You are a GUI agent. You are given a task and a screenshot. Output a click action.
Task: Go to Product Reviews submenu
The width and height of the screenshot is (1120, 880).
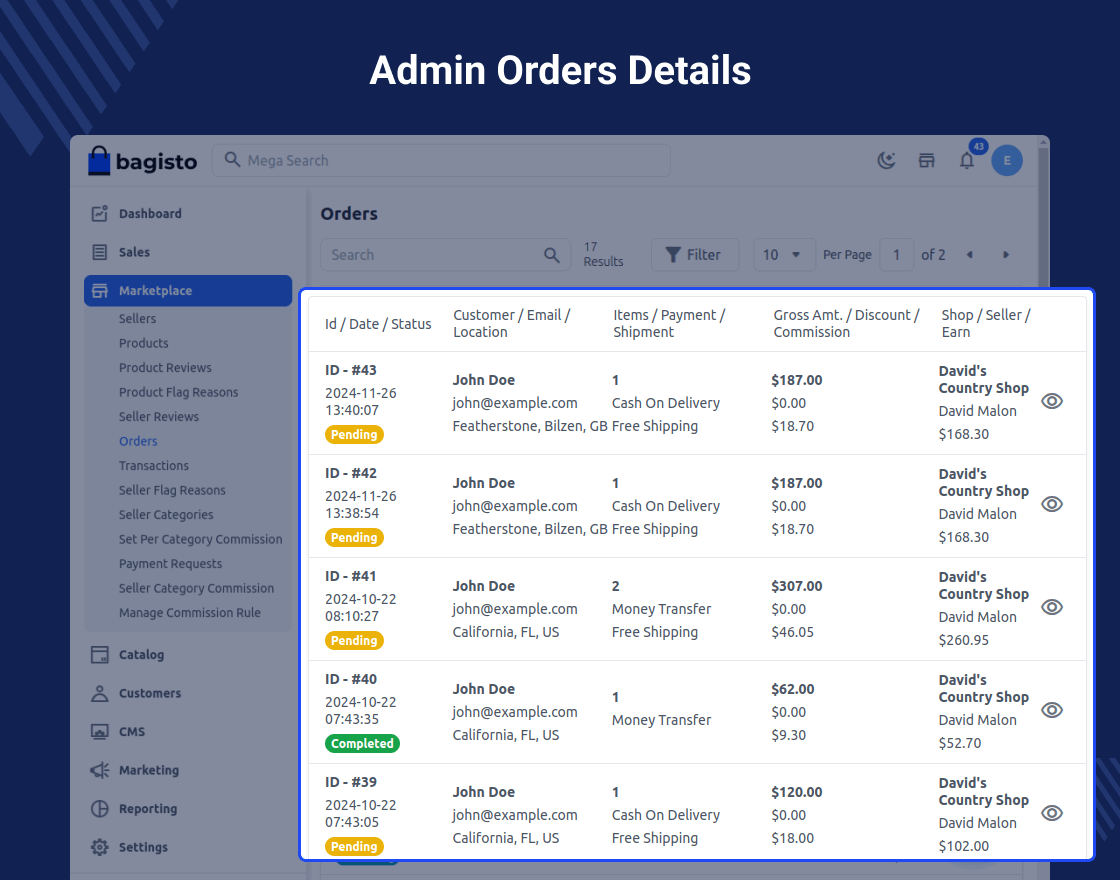pyautogui.click(x=165, y=368)
